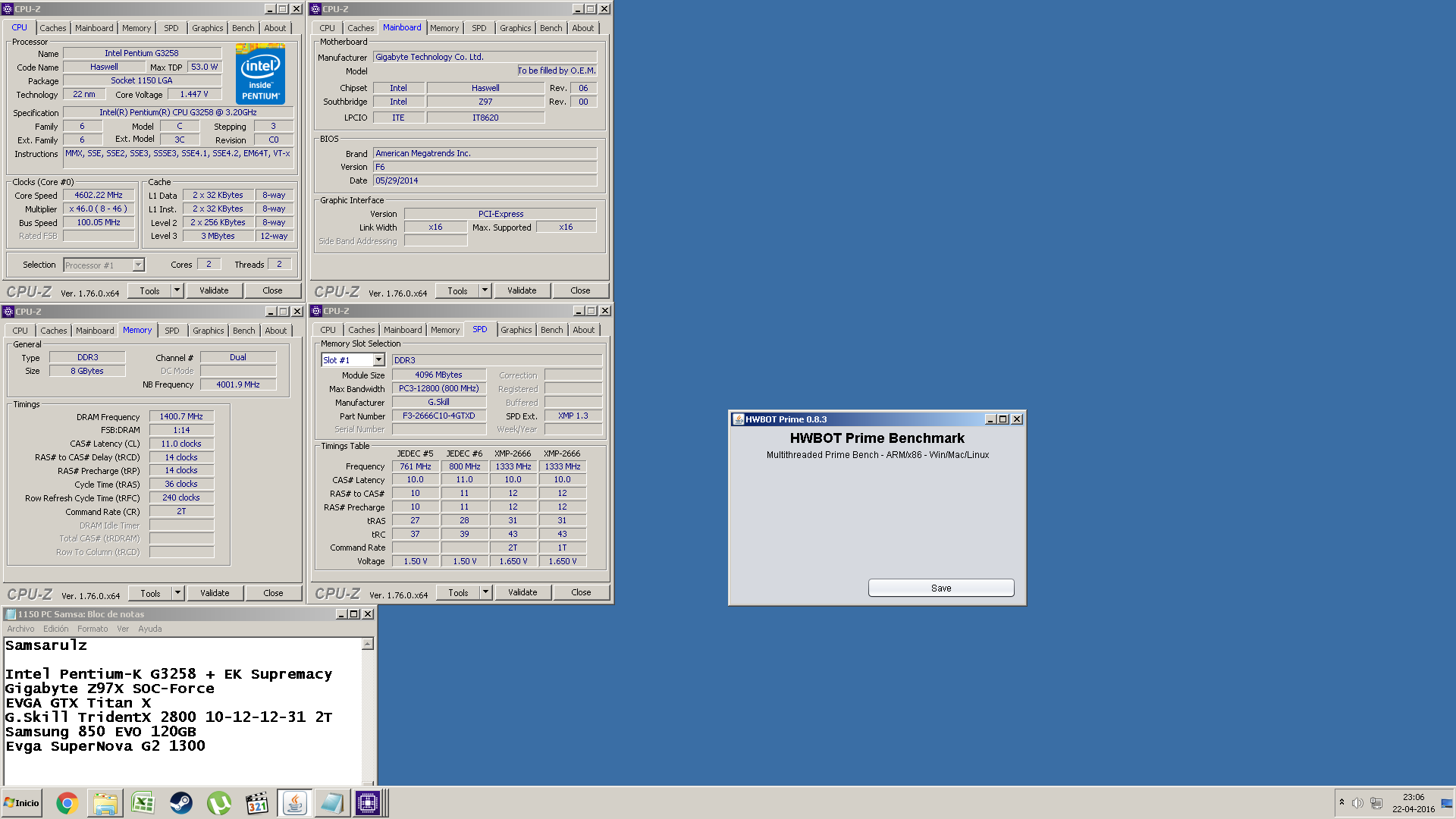Image resolution: width=1456 pixels, height=819 pixels.
Task: Switch to Caches tab in CPU window
Action: [x=53, y=28]
